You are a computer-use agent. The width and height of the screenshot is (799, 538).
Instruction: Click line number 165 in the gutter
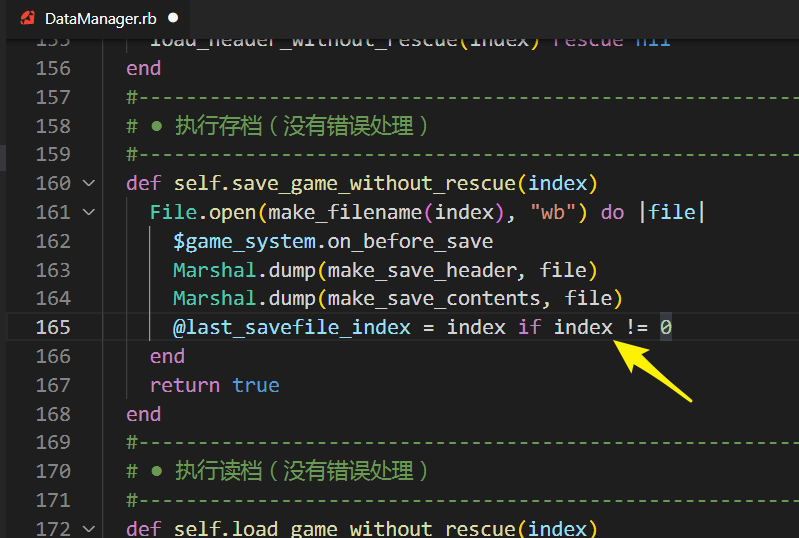tap(53, 327)
